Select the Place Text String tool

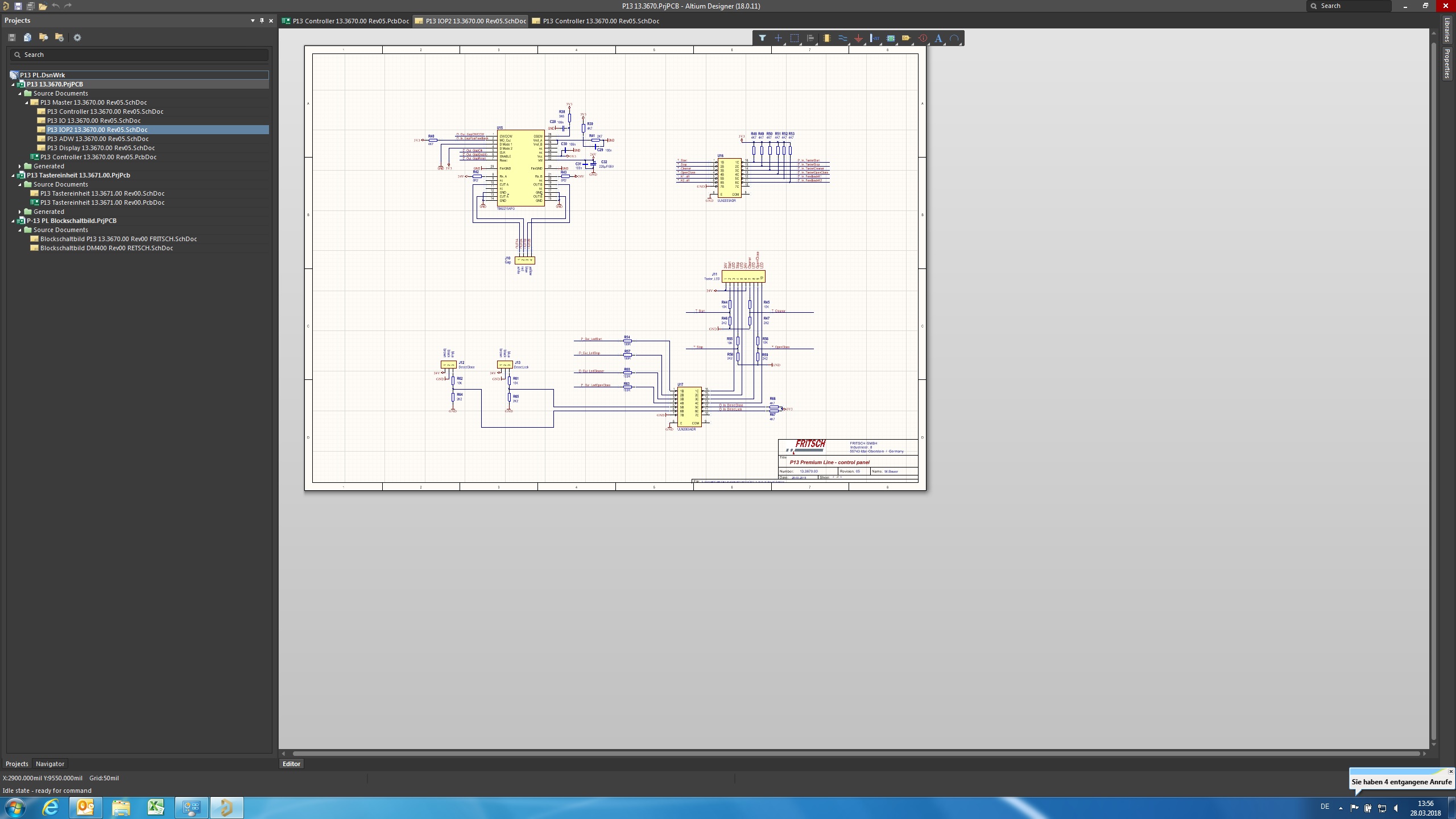(x=938, y=38)
